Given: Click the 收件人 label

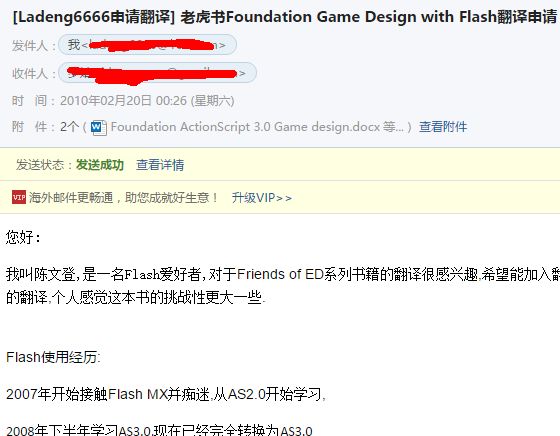Looking at the screenshot, I should [34, 73].
